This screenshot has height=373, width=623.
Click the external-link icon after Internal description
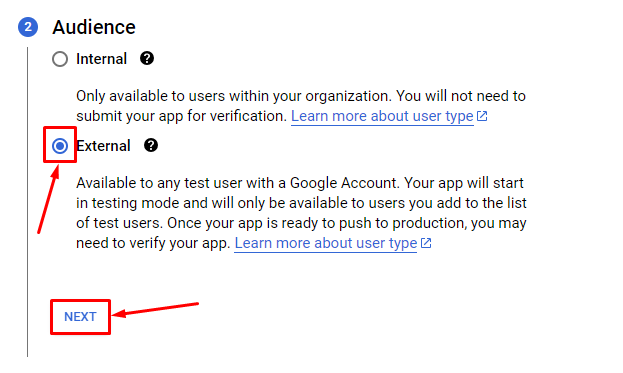pyautogui.click(x=482, y=116)
